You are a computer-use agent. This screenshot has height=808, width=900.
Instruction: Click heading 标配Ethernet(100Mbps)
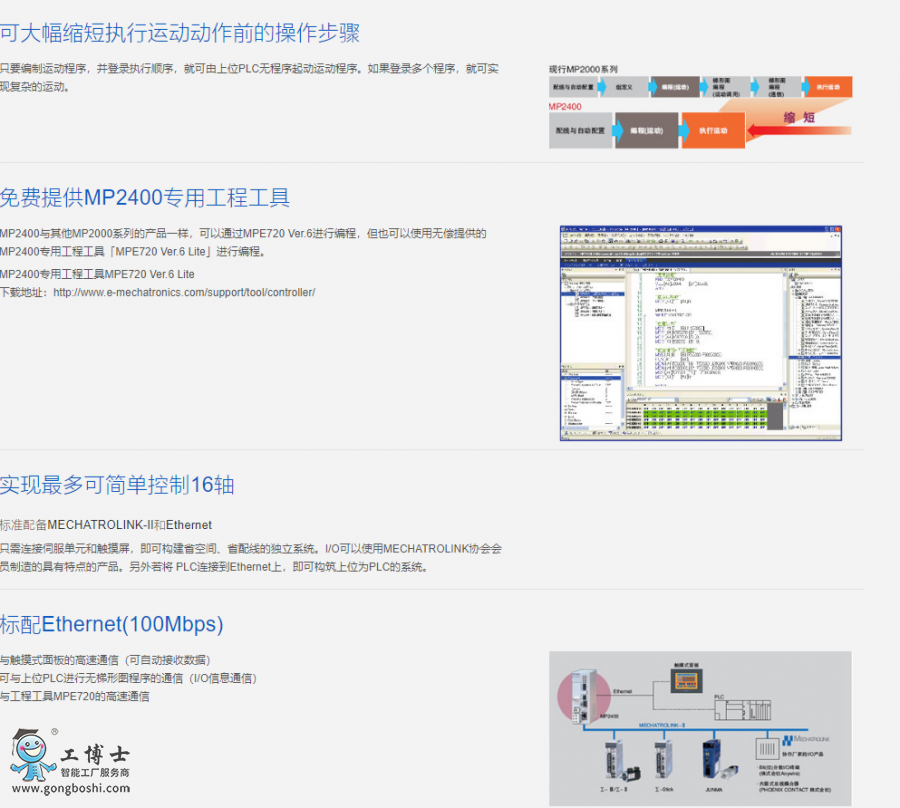pos(112,624)
